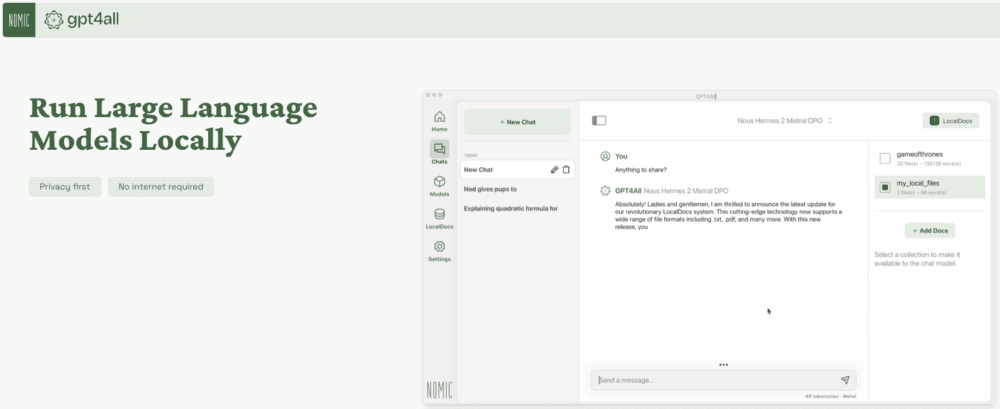The width and height of the screenshot is (1000, 409).
Task: Click the "Anything to share?" message text
Action: [641, 170]
